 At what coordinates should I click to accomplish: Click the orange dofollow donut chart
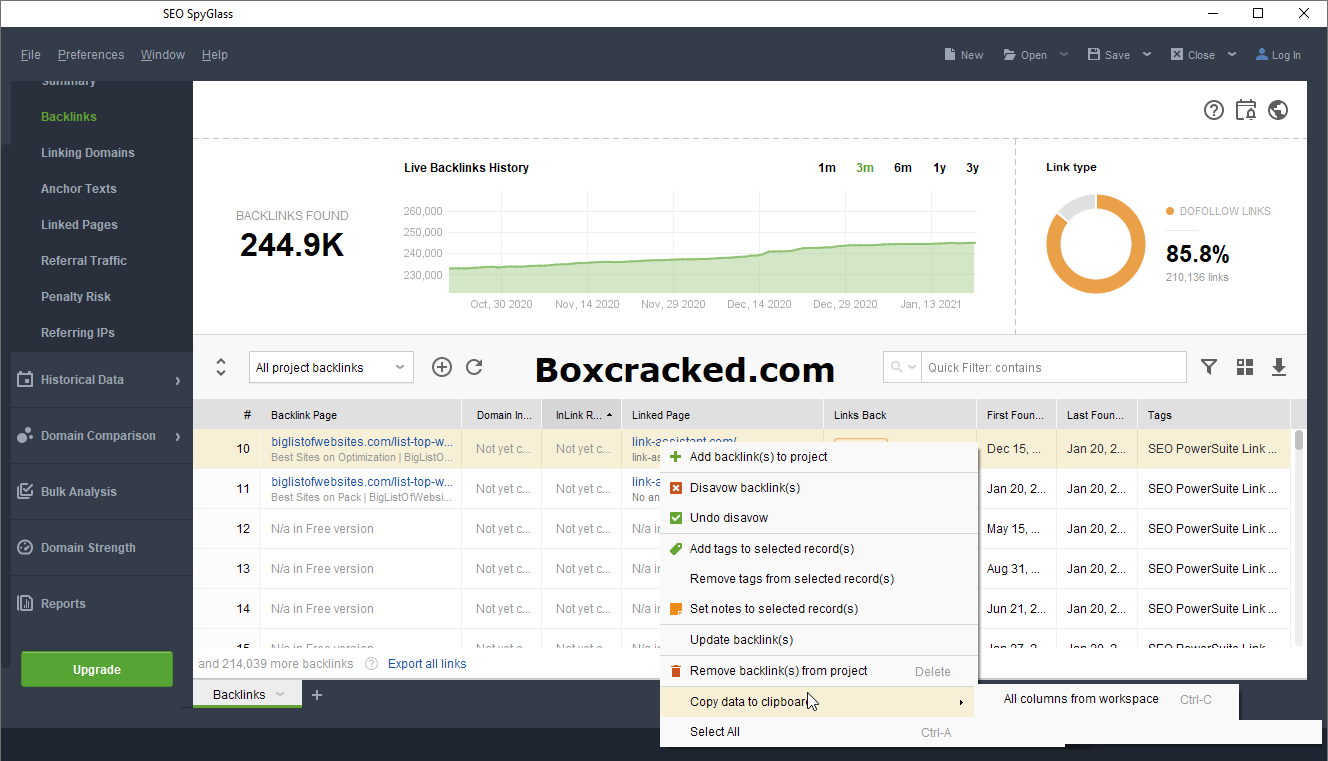point(1095,245)
